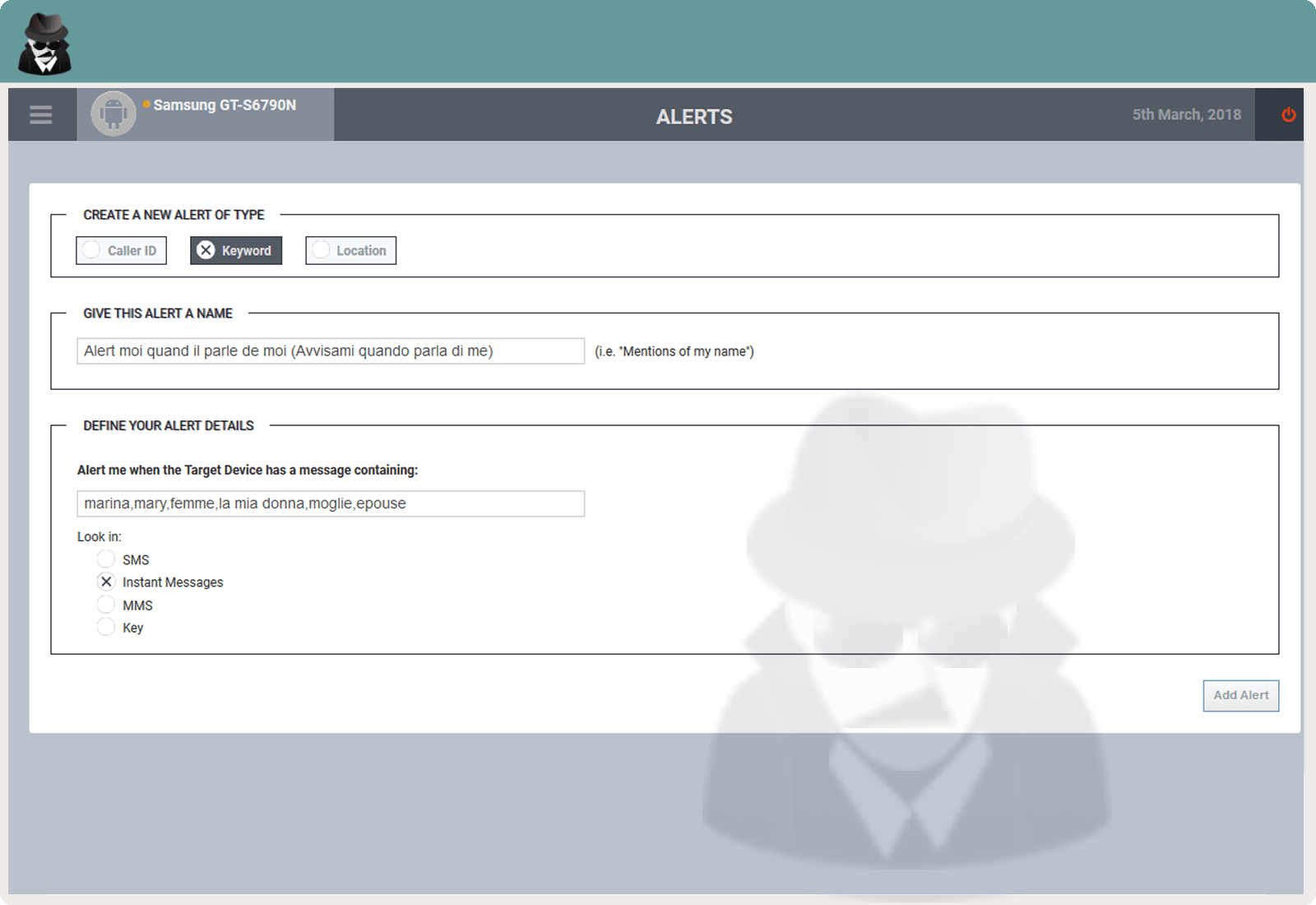This screenshot has height=905, width=1316.
Task: Disable the Instant Messages checkbox
Action: 106,582
